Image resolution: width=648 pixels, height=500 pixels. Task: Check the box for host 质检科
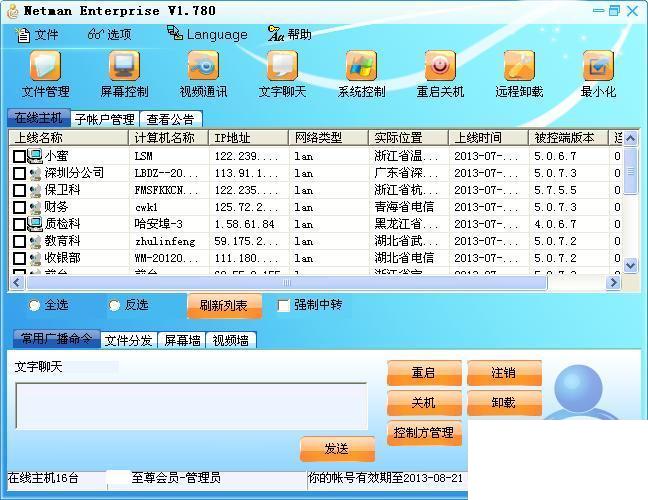tap(19, 224)
